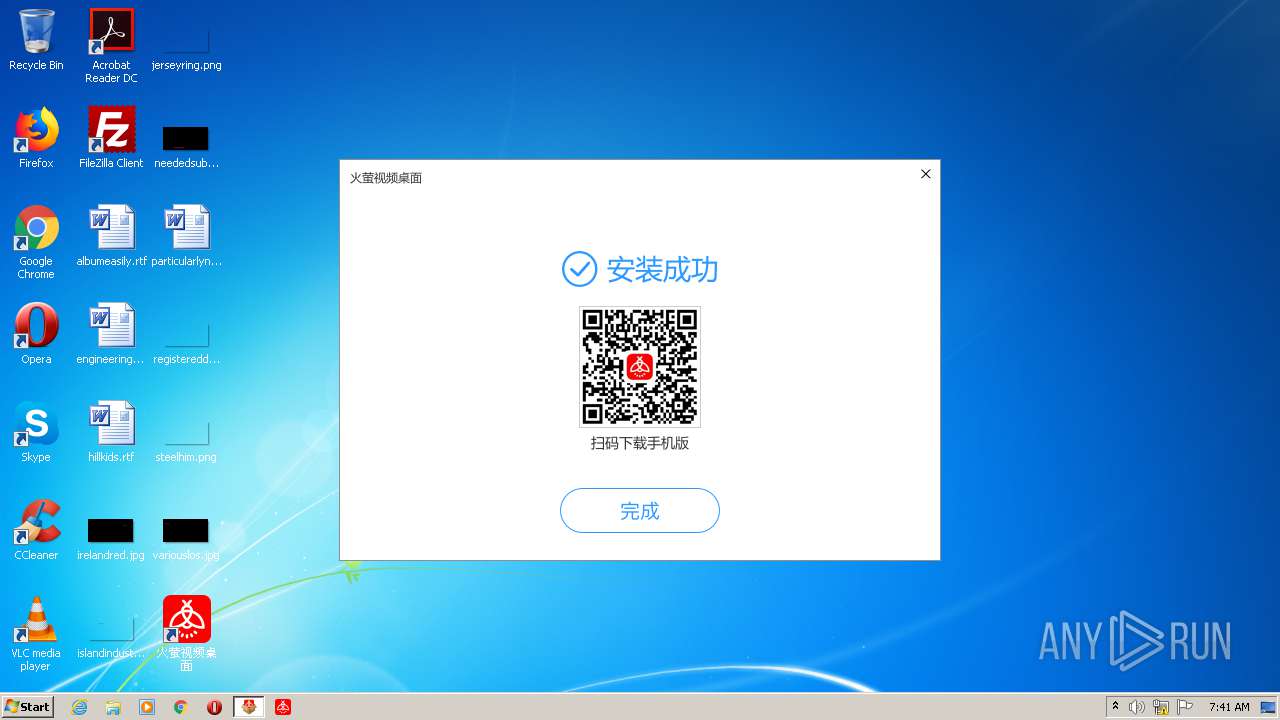The height and width of the screenshot is (720, 1280).
Task: Launch Internet Explorer from taskbar
Action: coord(79,707)
